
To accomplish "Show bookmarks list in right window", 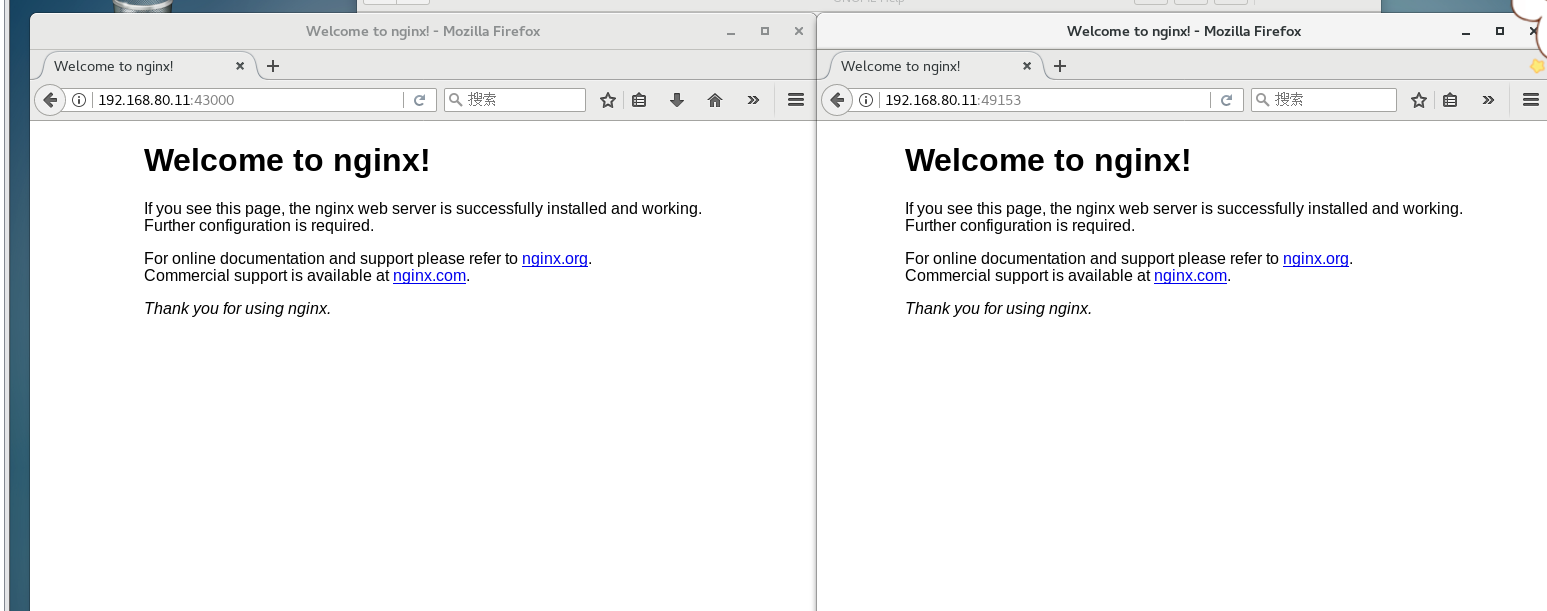I will point(1450,100).
